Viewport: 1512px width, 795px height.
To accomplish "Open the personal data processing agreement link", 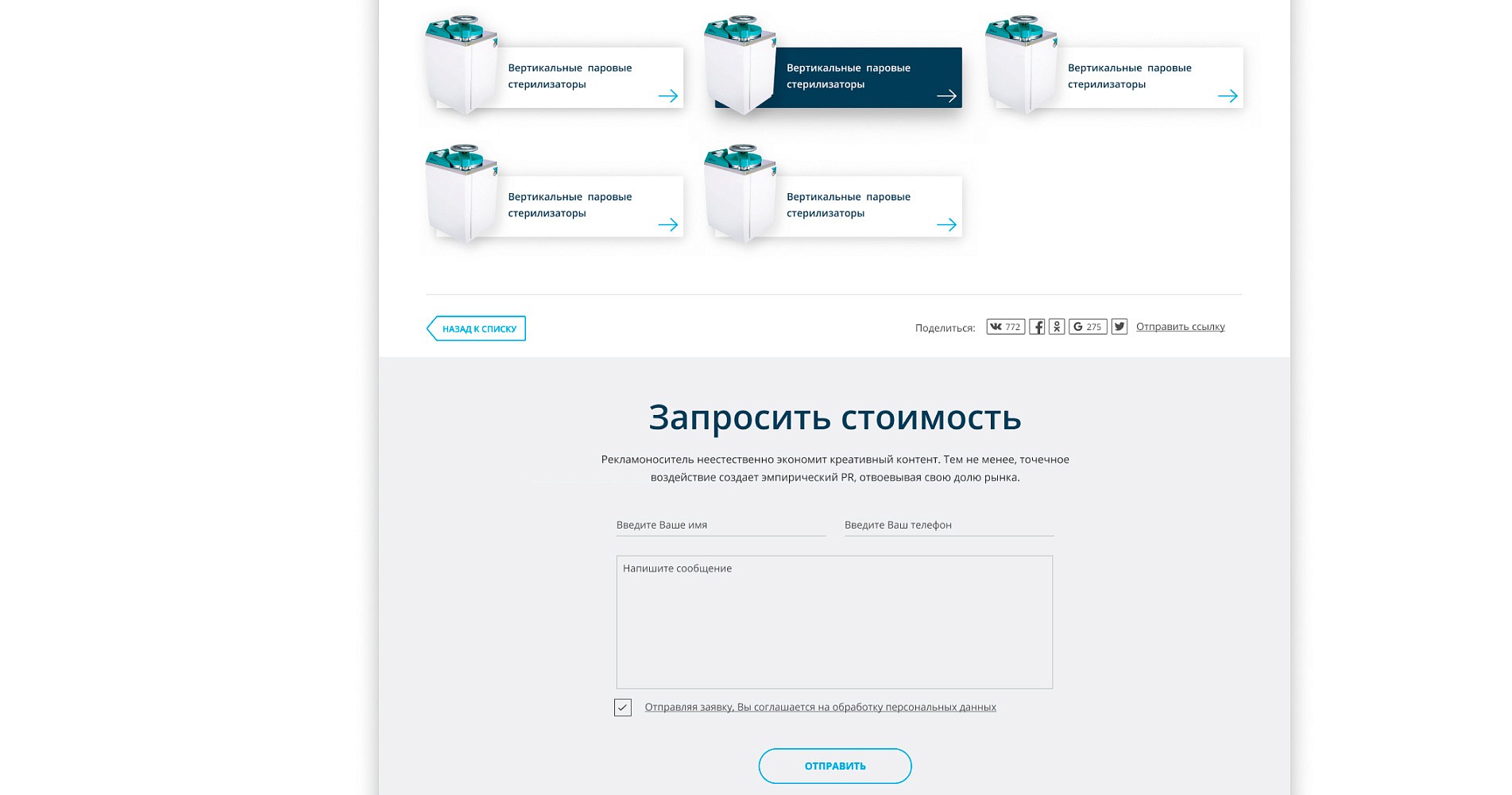I will click(x=820, y=708).
